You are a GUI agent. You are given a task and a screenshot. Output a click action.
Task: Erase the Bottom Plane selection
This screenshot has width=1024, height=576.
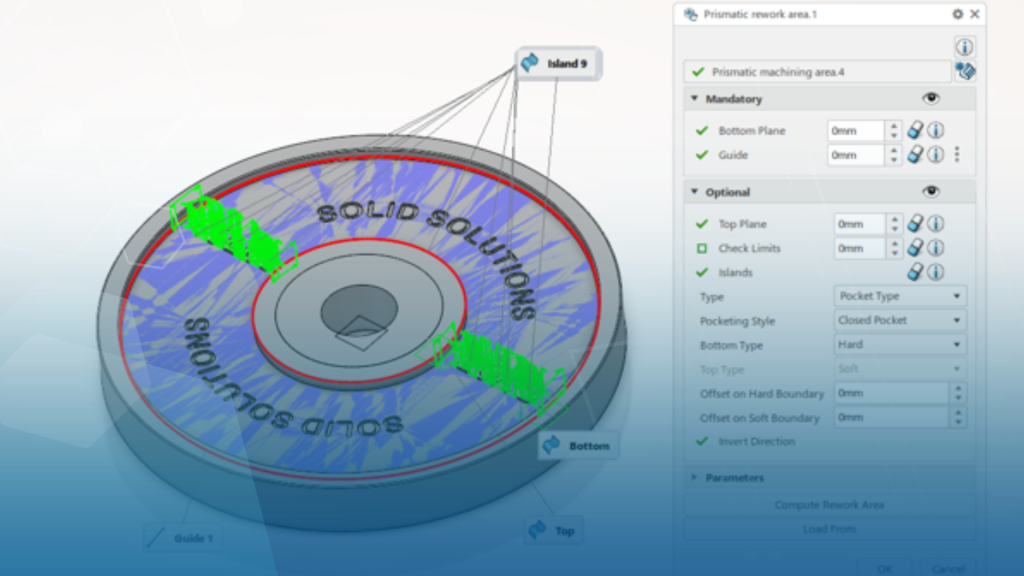[916, 130]
